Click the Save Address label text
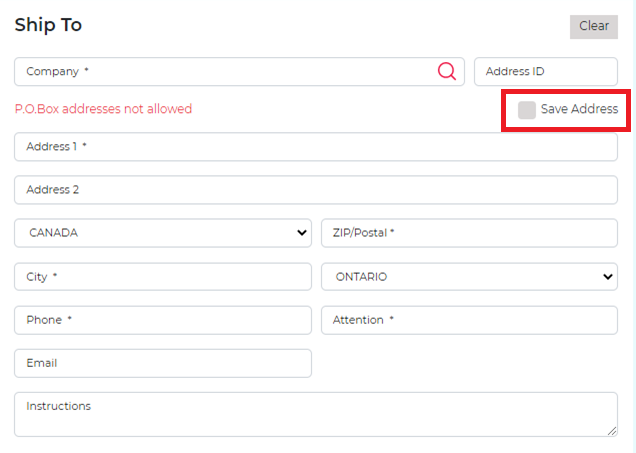 click(579, 110)
